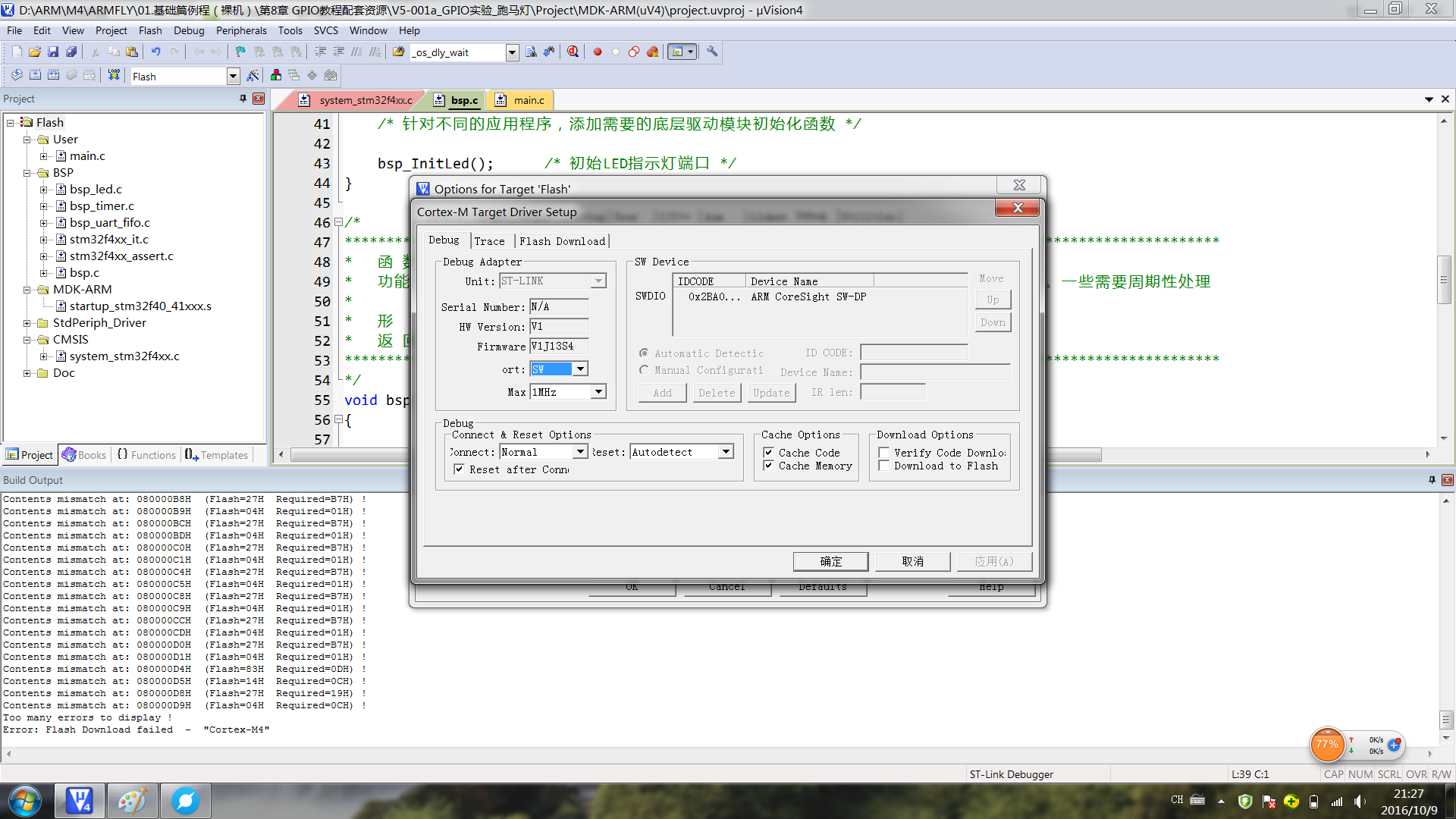Viewport: 1456px width, 819px height.
Task: Enable Verify Code Download checkbox
Action: tap(883, 453)
